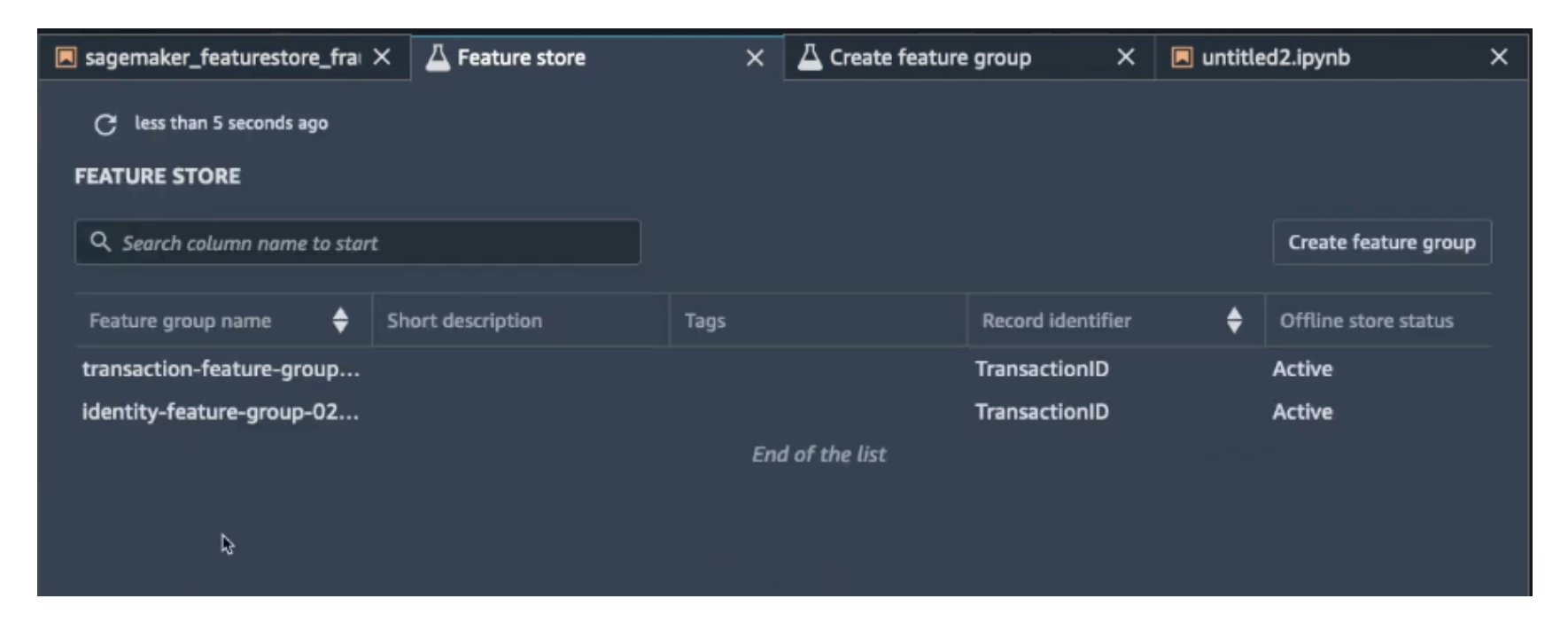Open the transaction-feature-group row
This screenshot has height=622, width=1568.
point(221,369)
